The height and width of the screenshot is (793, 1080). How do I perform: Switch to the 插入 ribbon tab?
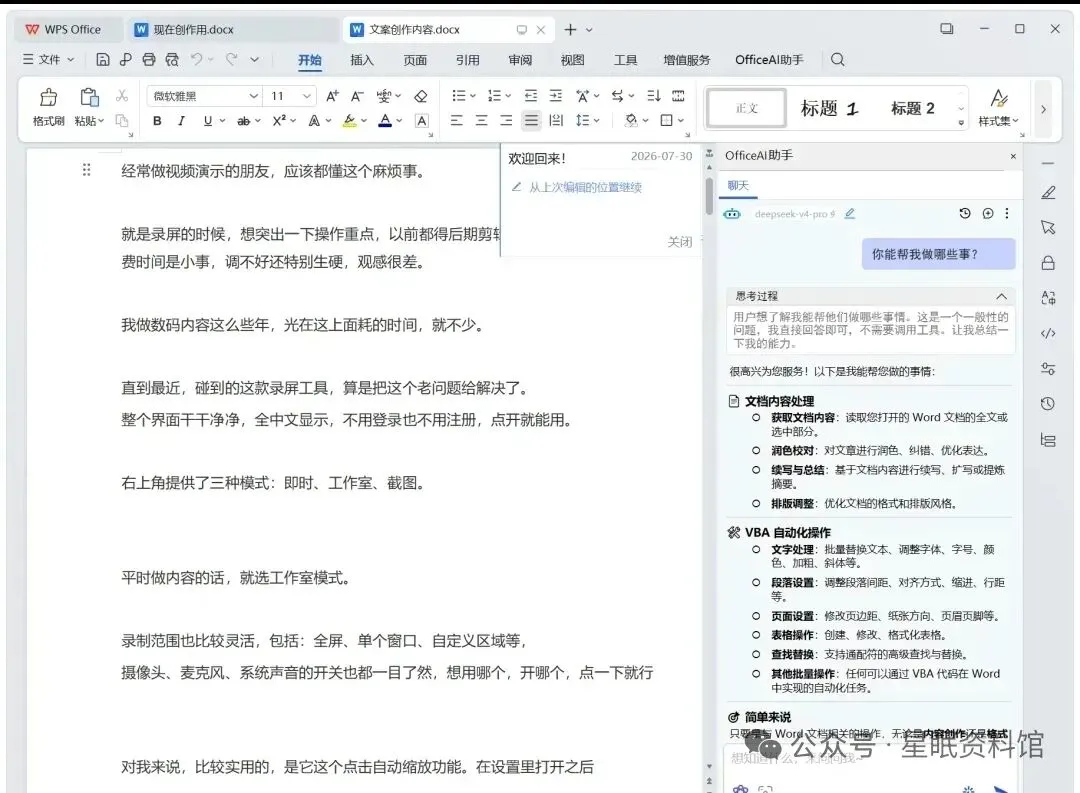pyautogui.click(x=362, y=60)
